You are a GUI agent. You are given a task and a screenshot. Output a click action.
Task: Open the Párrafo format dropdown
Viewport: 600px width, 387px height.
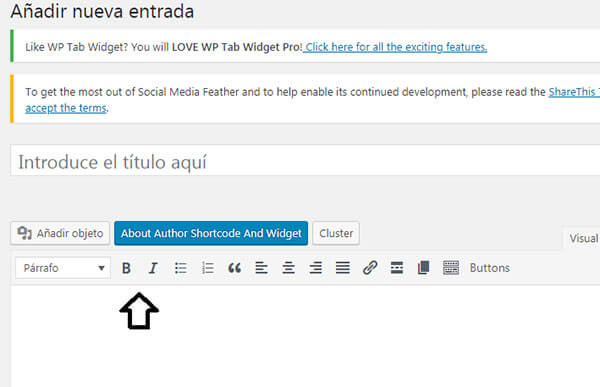pyautogui.click(x=63, y=268)
